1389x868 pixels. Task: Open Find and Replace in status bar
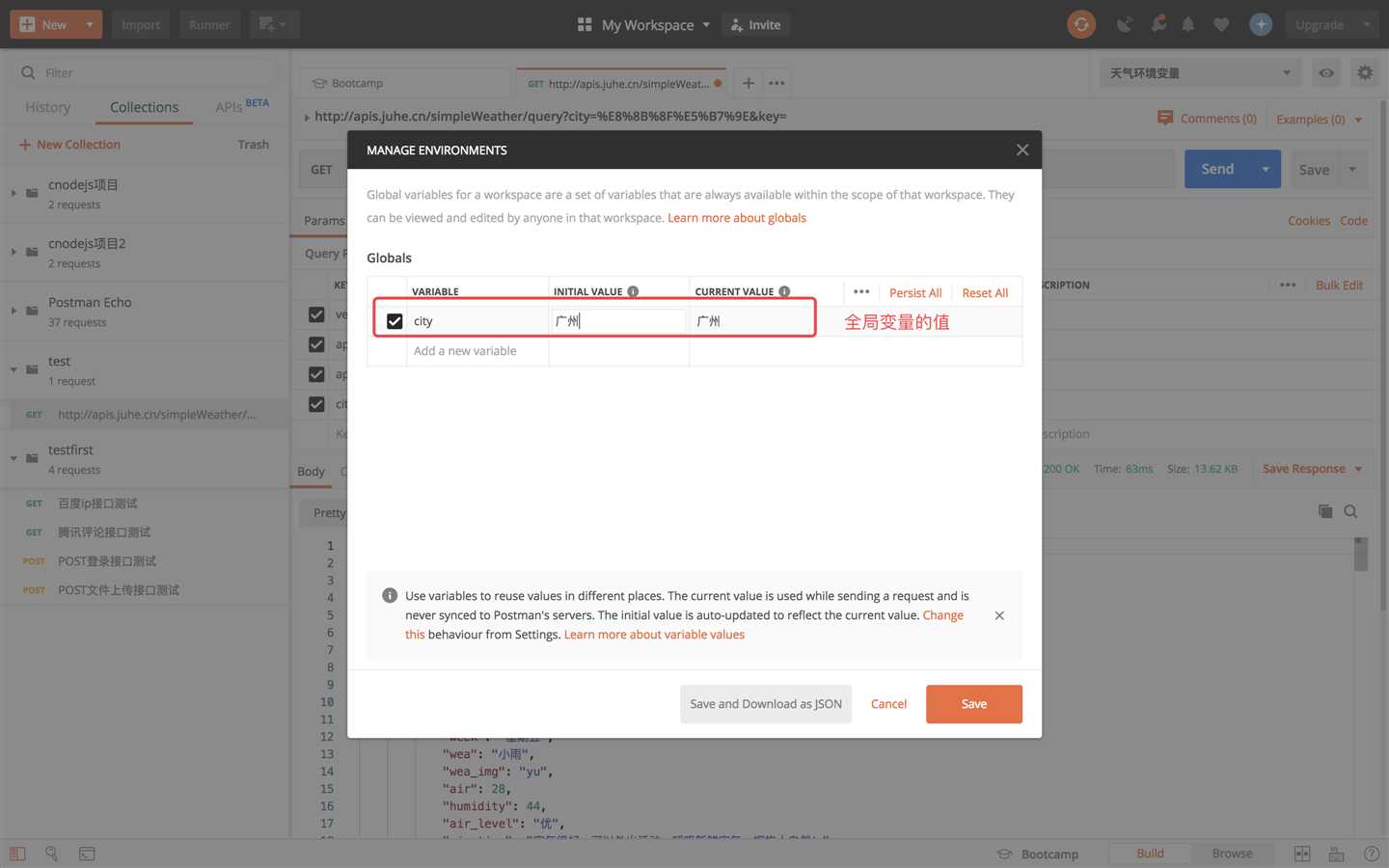coord(52,854)
